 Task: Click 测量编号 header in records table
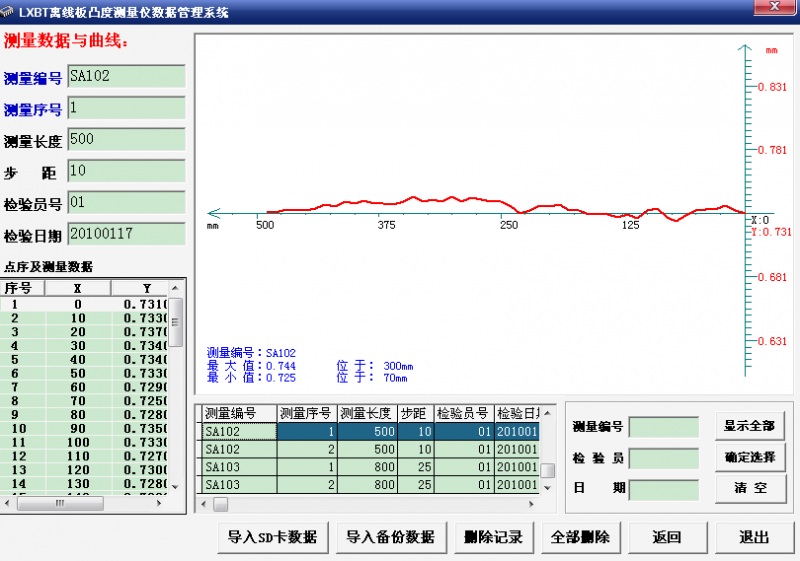239,413
